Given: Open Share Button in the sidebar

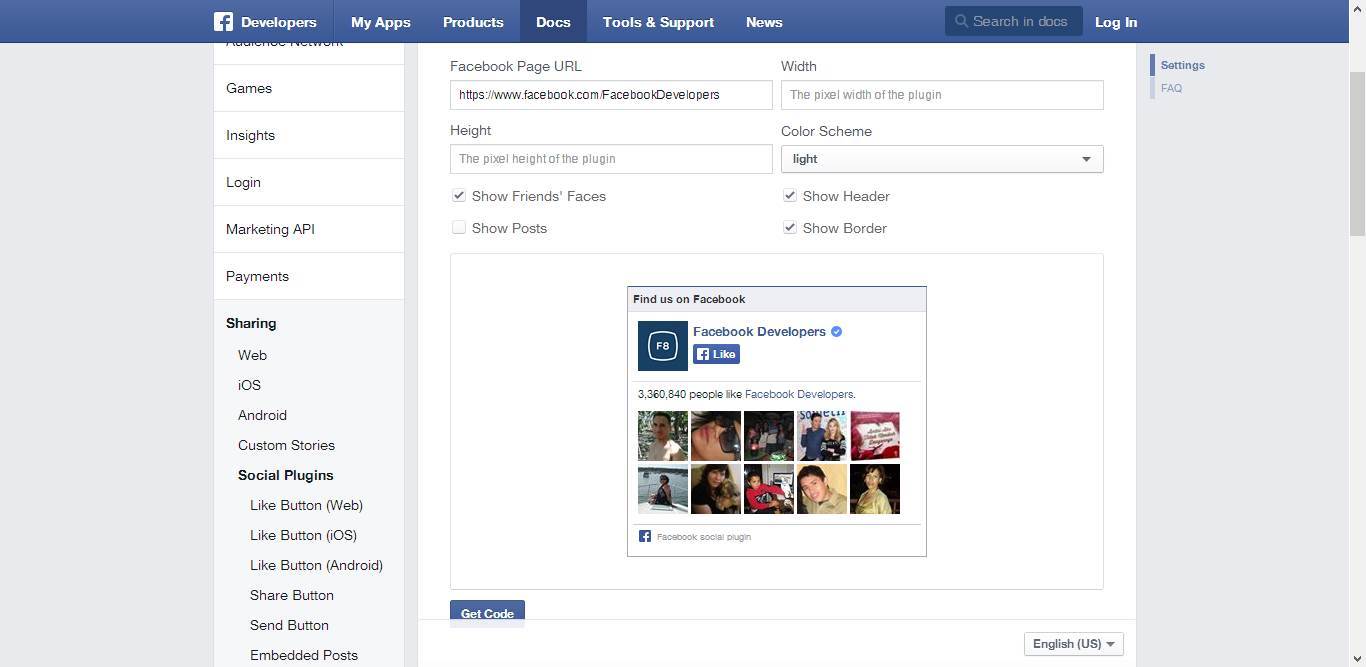Looking at the screenshot, I should 292,595.
